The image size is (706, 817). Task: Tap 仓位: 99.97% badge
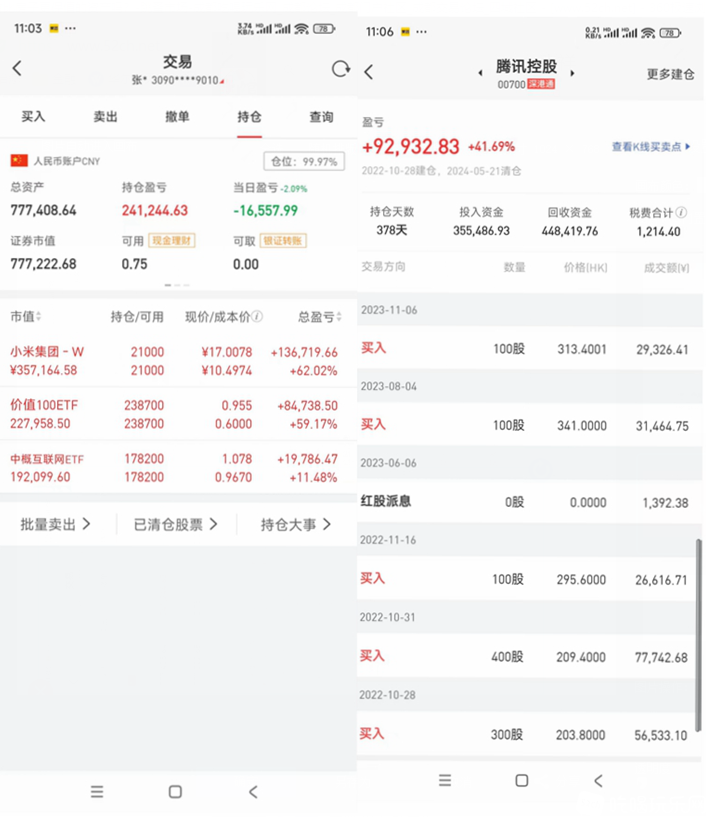[x=304, y=162]
